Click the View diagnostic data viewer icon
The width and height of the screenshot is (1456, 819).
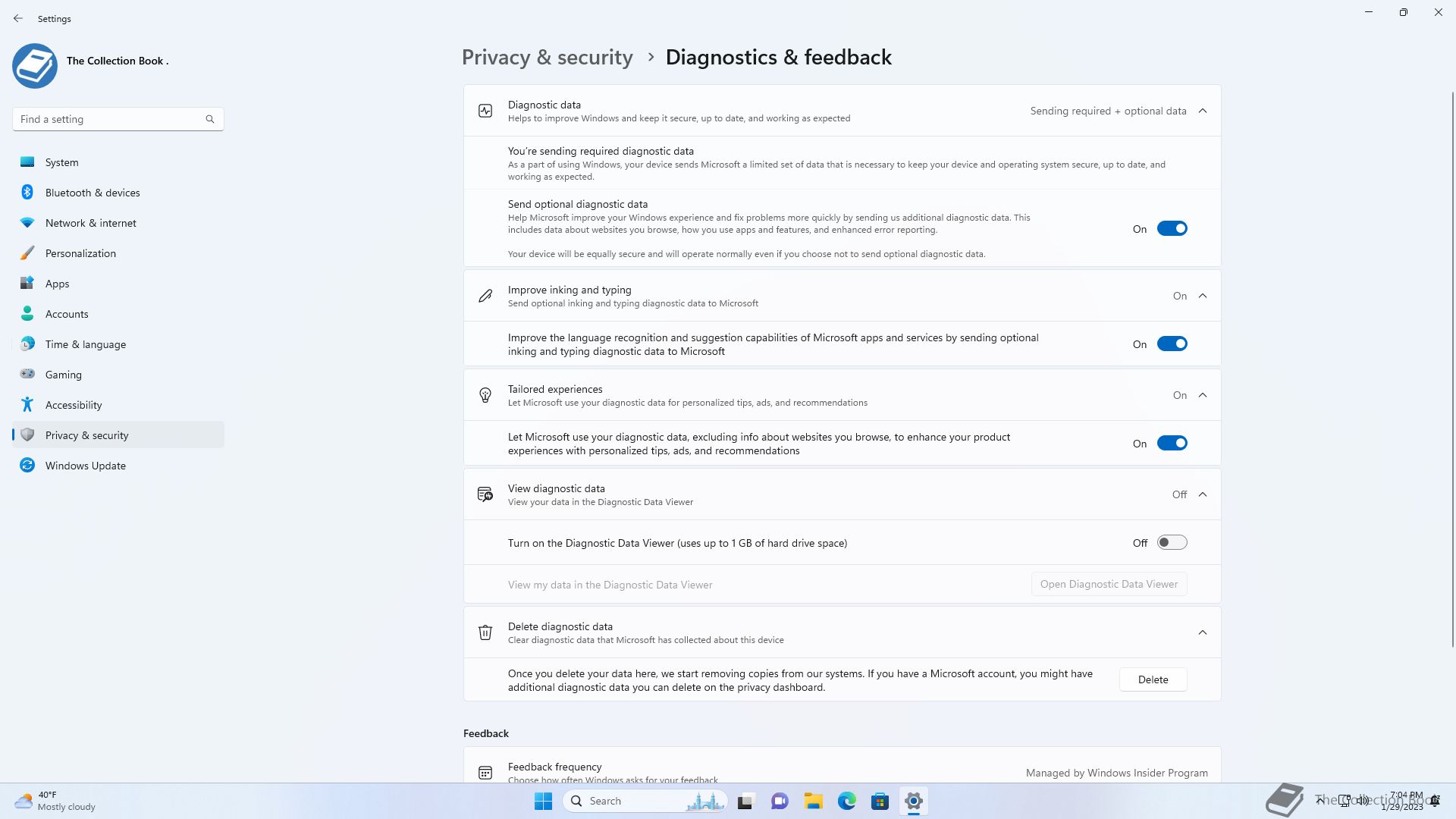[x=485, y=494]
